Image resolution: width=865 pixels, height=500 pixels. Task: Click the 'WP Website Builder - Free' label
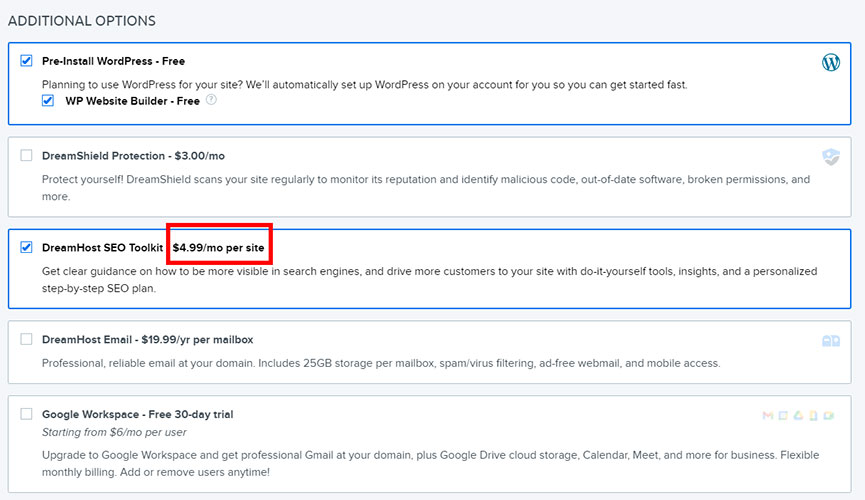click(132, 101)
